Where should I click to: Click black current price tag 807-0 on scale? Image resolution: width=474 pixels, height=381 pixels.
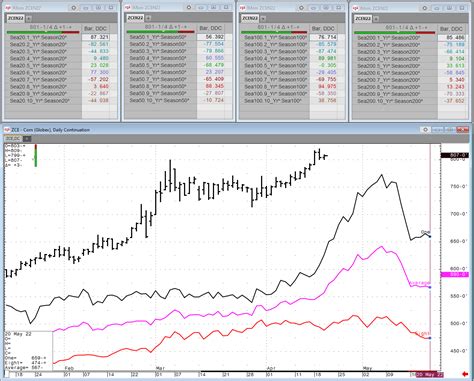tap(454, 155)
